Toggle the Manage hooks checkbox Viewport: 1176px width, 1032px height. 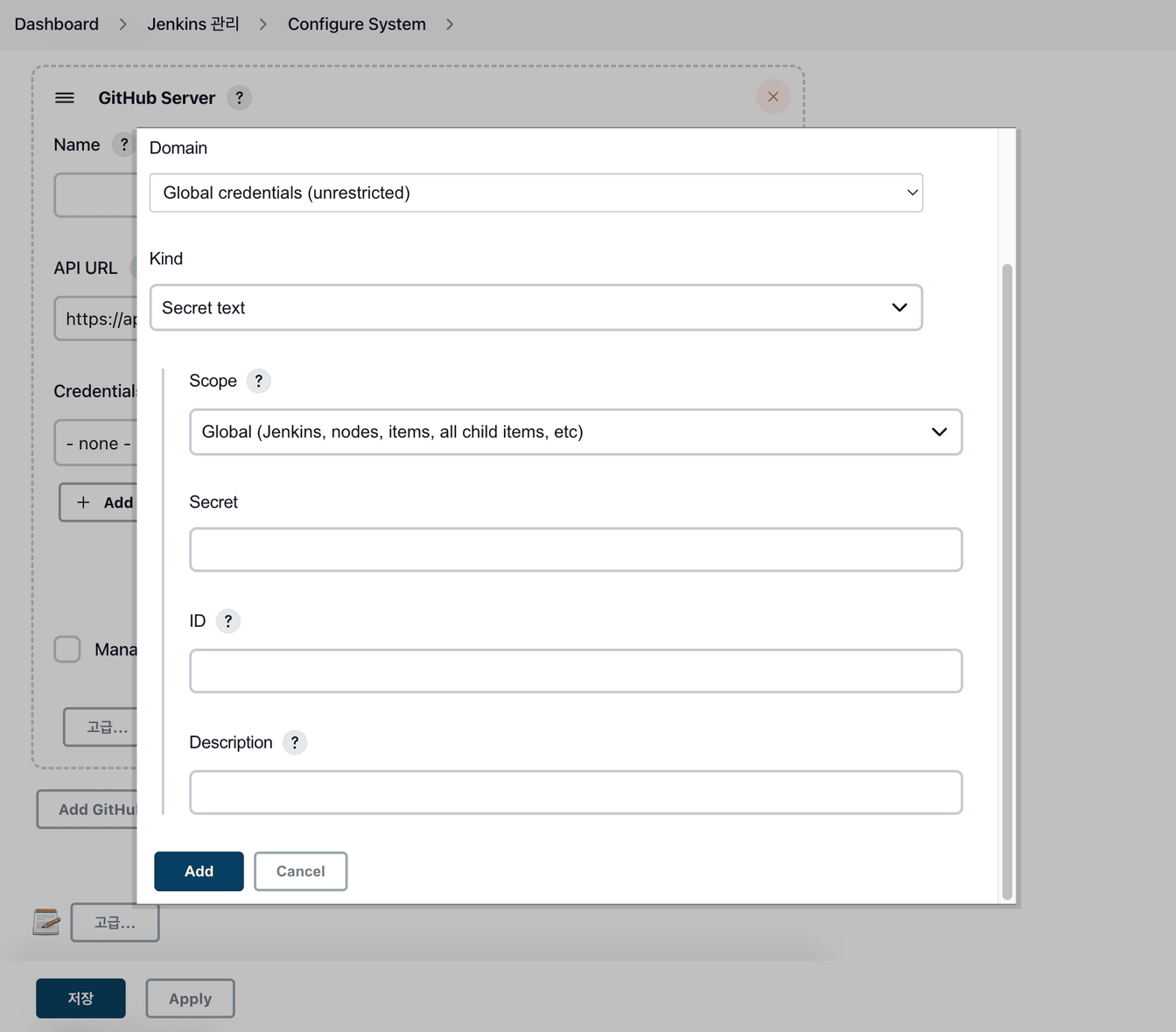click(x=67, y=649)
